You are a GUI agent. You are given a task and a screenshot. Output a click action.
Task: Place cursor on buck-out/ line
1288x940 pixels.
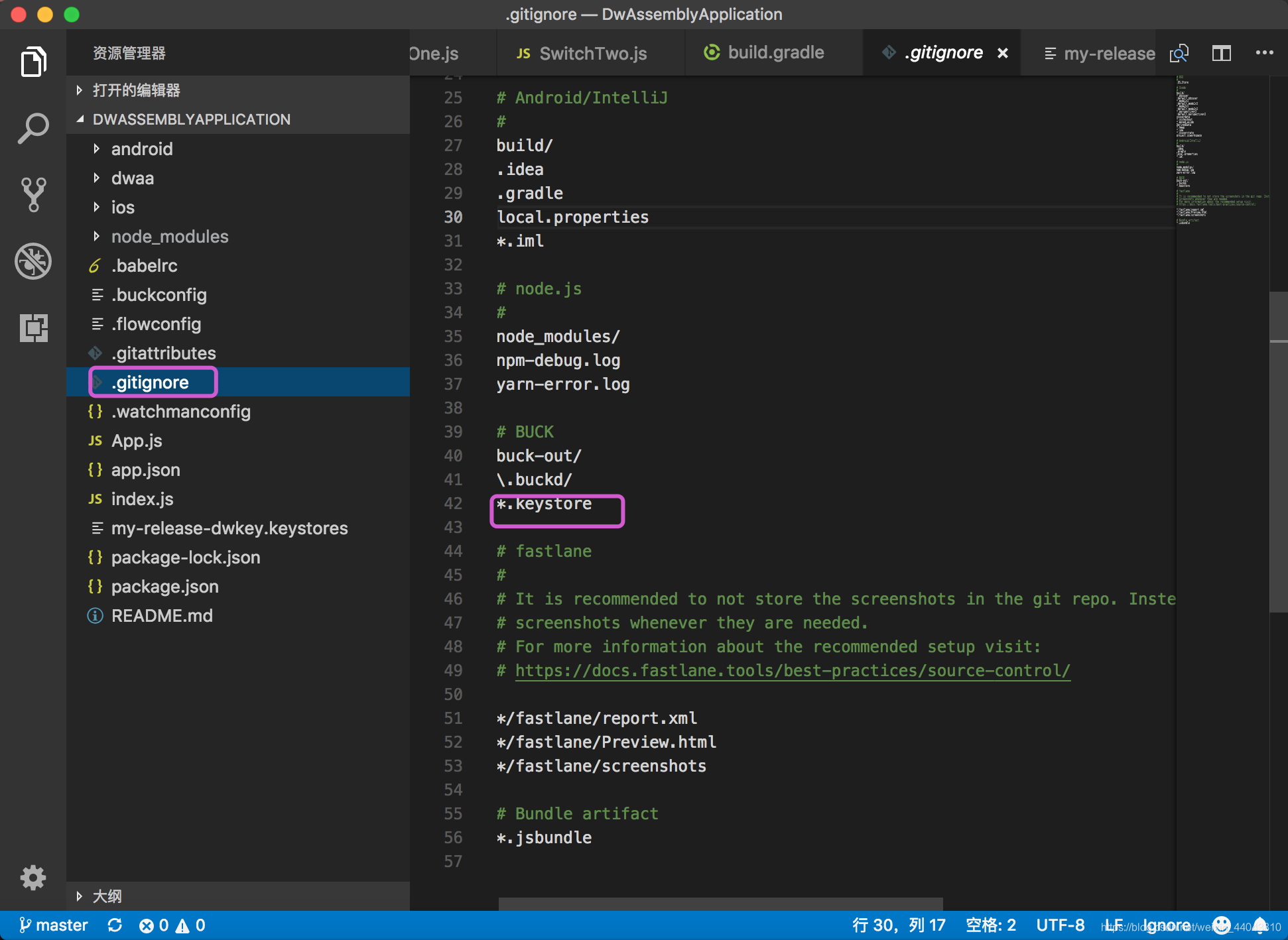(x=539, y=456)
